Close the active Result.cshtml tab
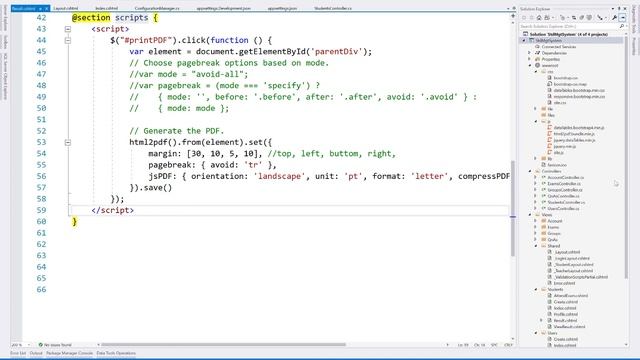 click(x=47, y=9)
